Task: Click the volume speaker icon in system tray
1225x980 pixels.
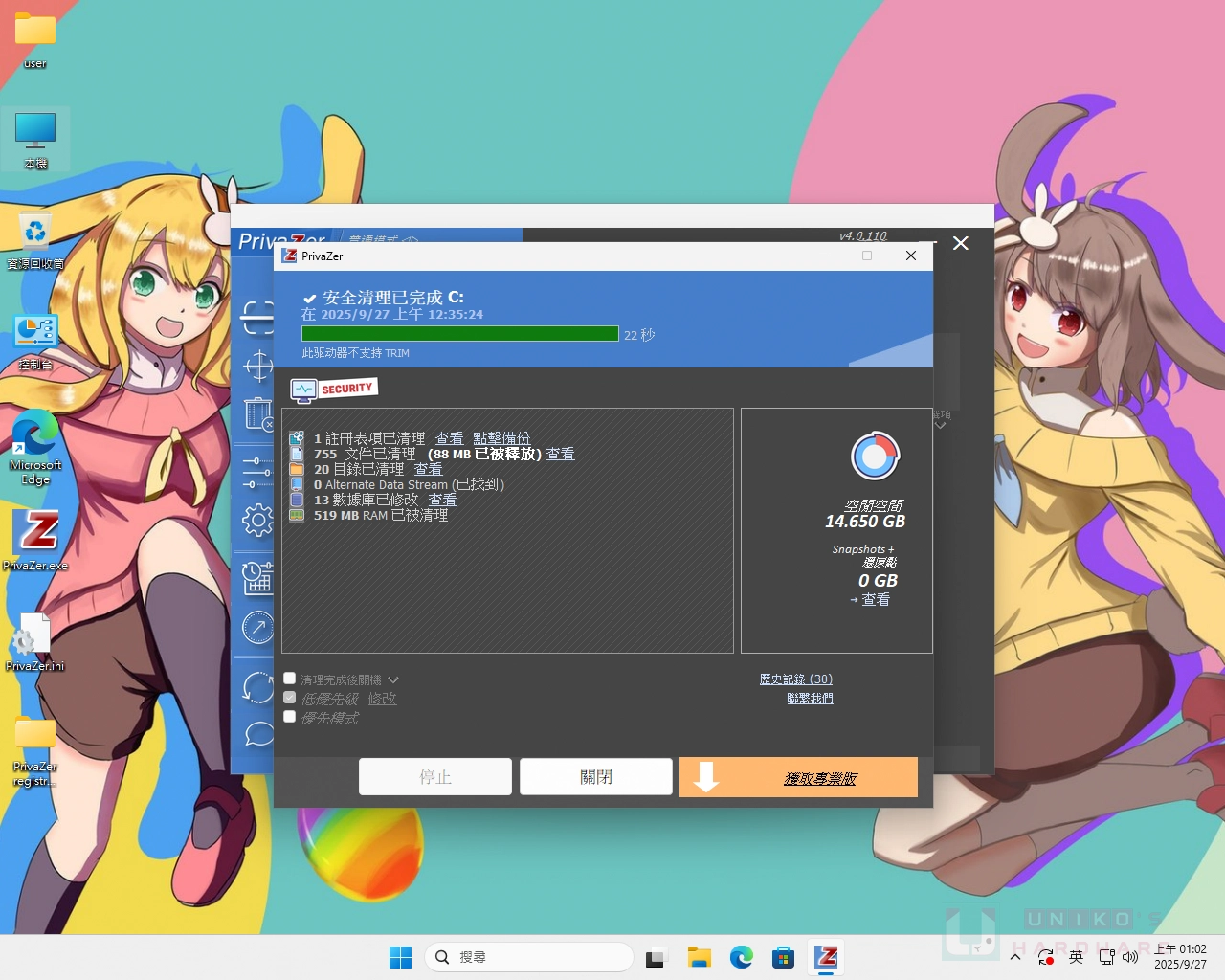Action: (1130, 957)
